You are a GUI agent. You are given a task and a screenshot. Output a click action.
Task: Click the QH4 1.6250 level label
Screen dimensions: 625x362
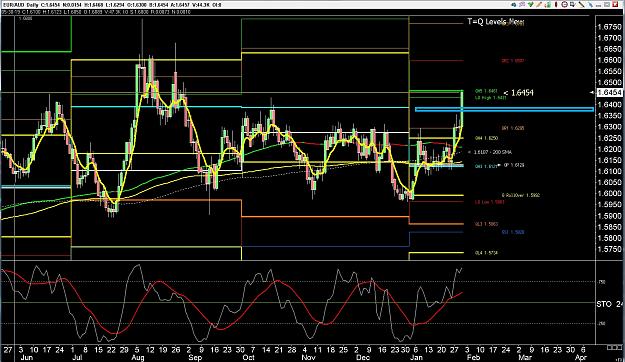coord(486,138)
